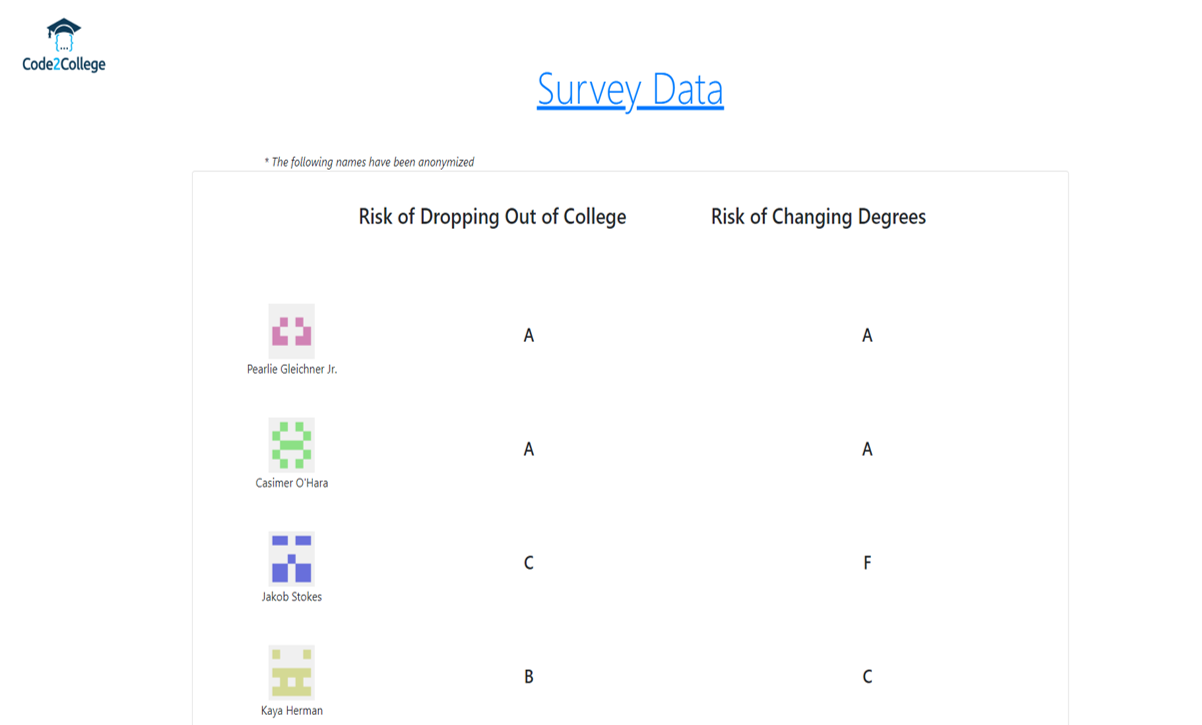This screenshot has height=725, width=1202.
Task: Click Jakob Stokes' dropout risk grade C
Action: click(529, 563)
